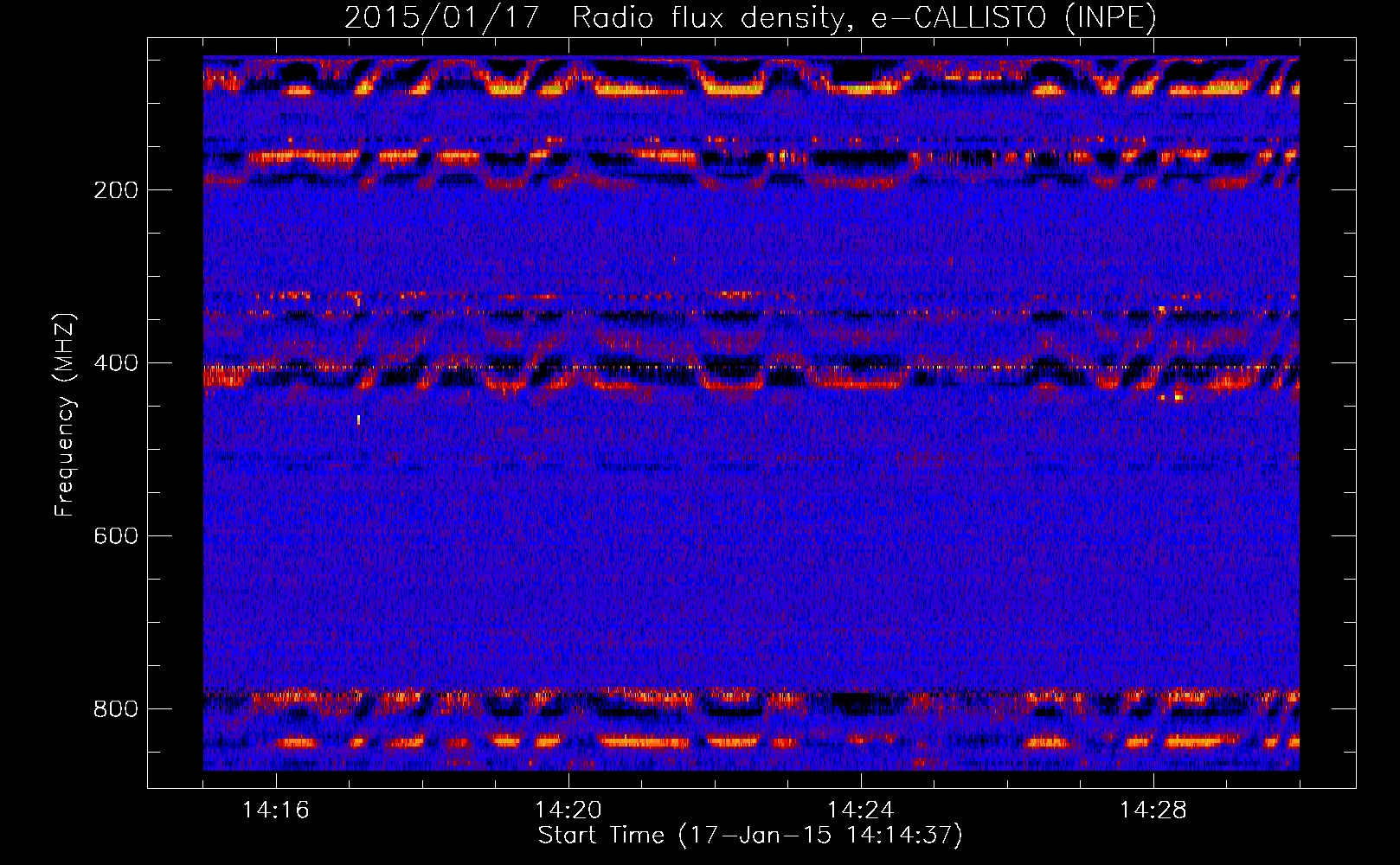Select the 800 frequency tick label

pyautogui.click(x=116, y=709)
